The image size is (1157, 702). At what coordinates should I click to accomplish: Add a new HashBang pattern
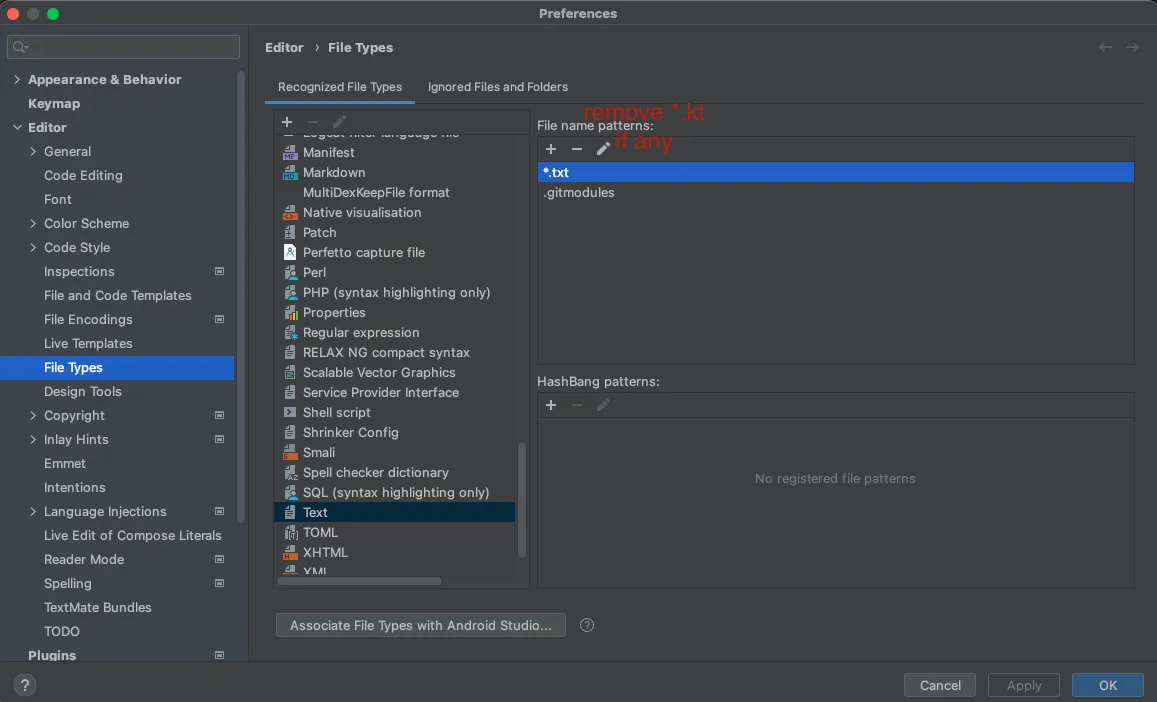tap(551, 405)
